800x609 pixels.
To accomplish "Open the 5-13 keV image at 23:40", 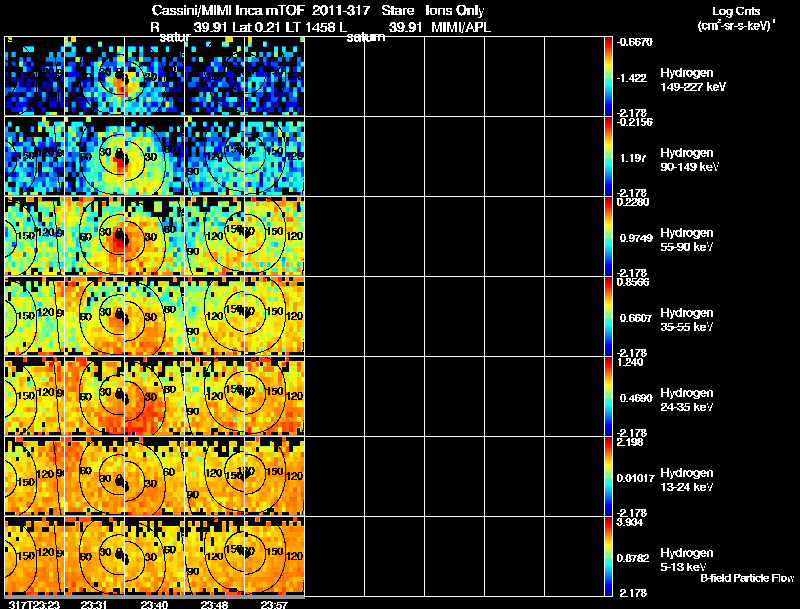I will point(155,556).
